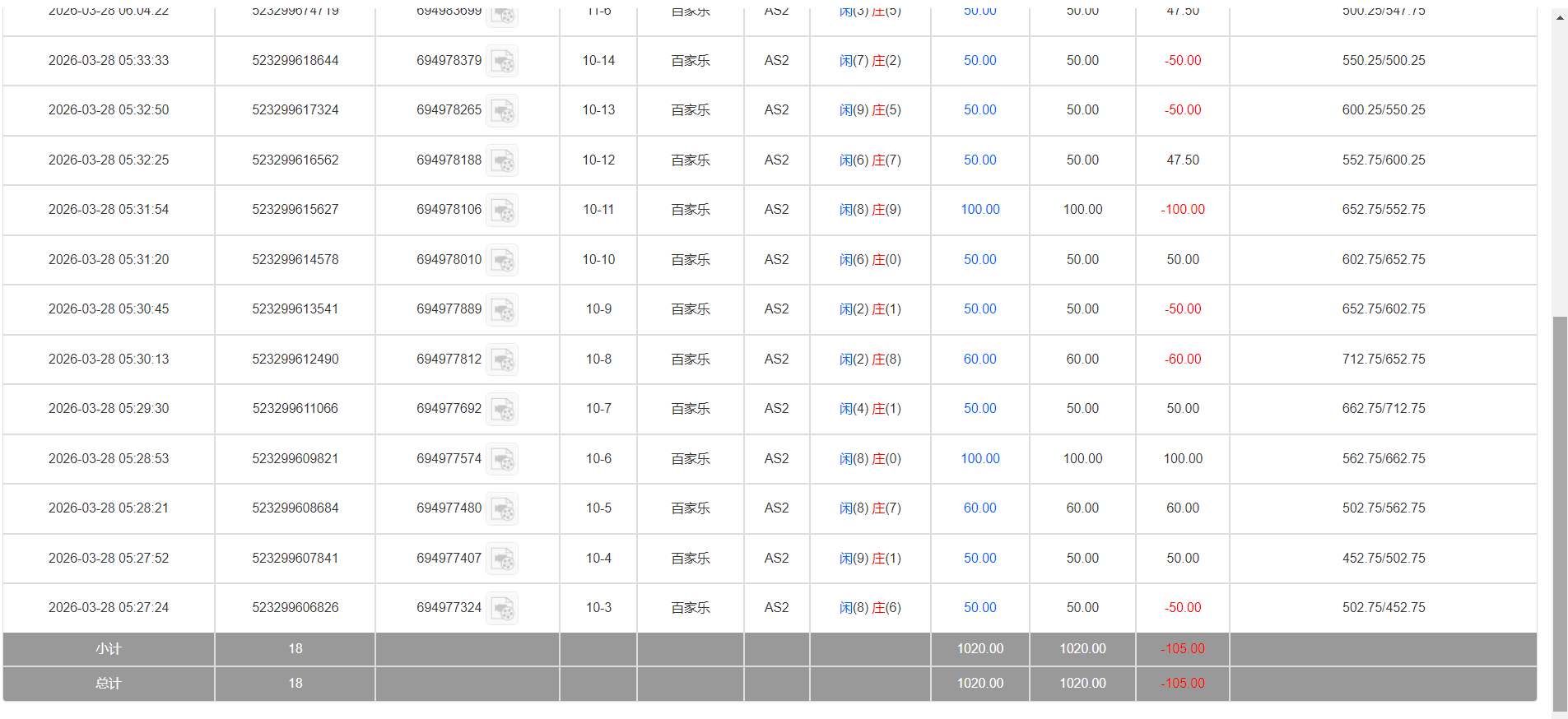The image size is (1568, 719).
Task: Open replay icon for round 694978106
Action: pyautogui.click(x=502, y=211)
